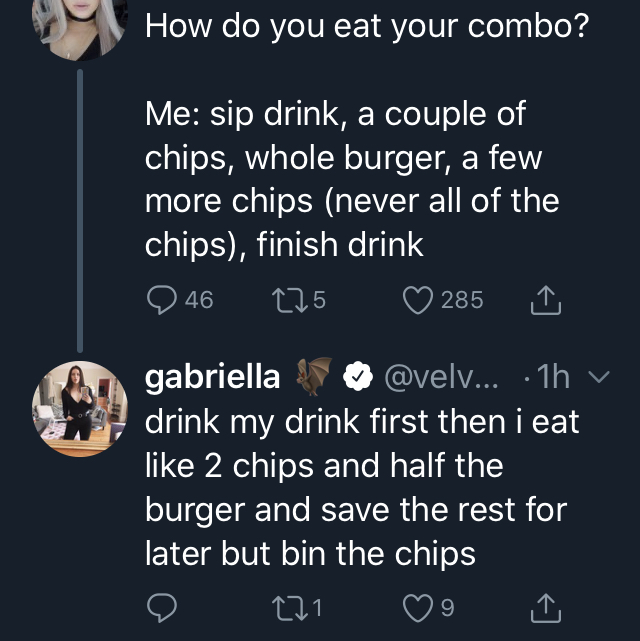Screen dimensions: 640x641
Task: Tap the bat emoji in gabriella's name
Action: [313, 376]
